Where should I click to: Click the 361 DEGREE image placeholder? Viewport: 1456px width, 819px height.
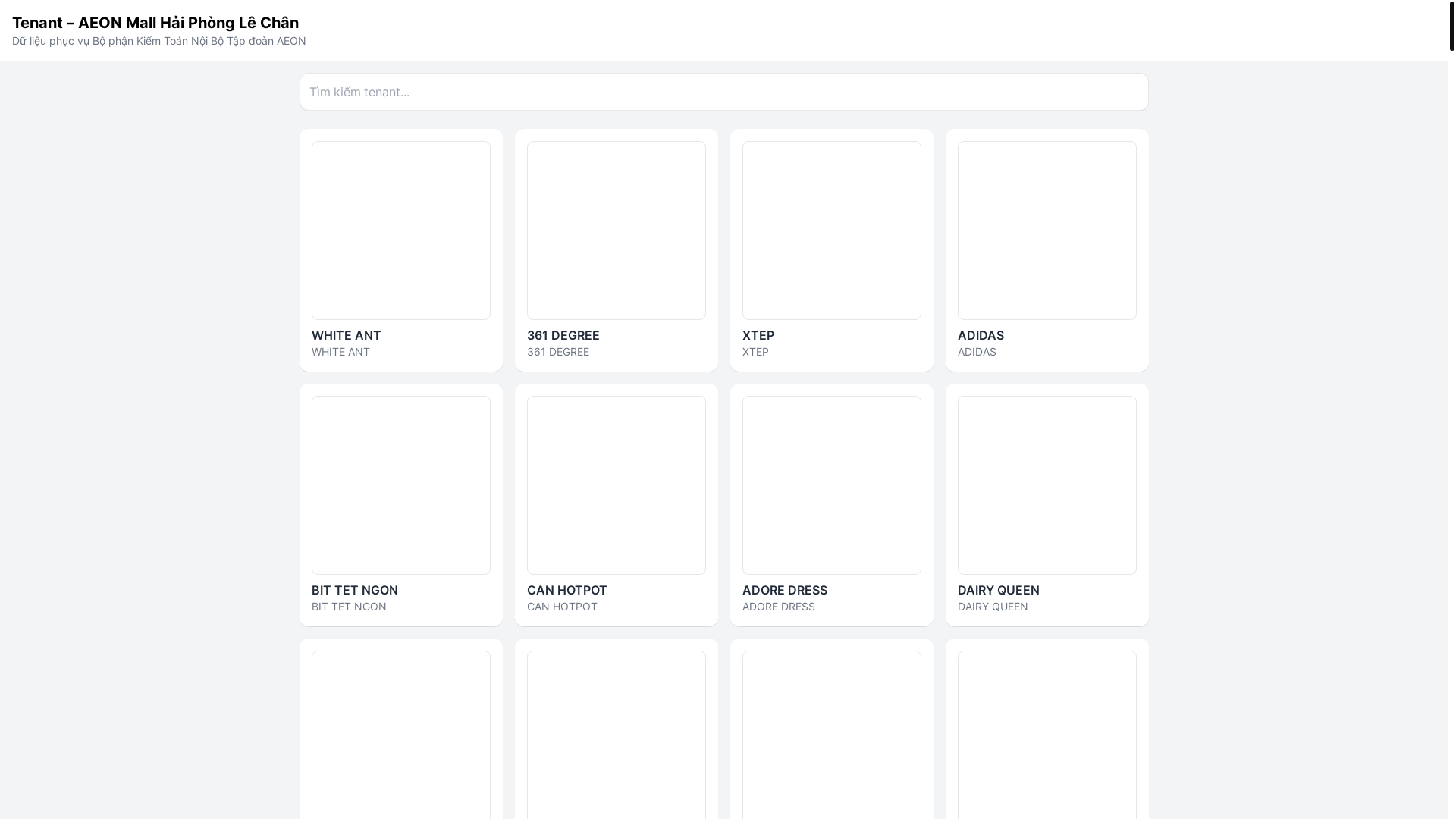pos(616,230)
